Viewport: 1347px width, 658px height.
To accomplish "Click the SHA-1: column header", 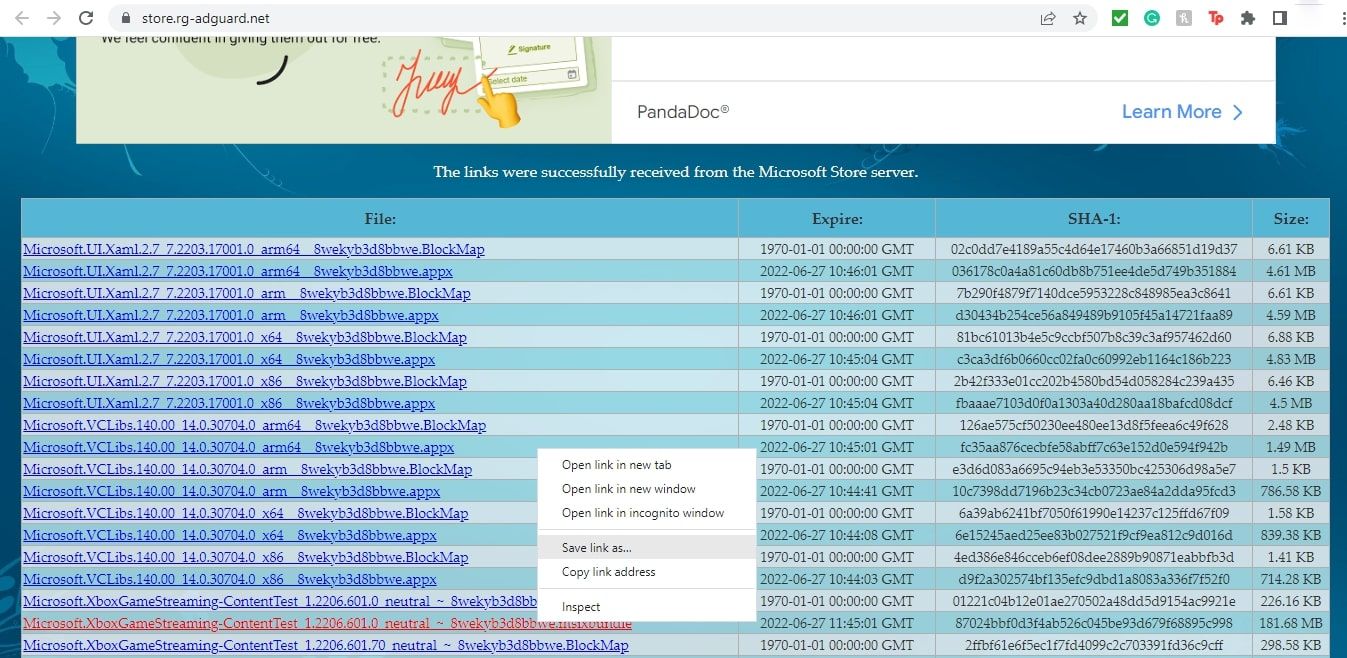I will [x=1094, y=218].
